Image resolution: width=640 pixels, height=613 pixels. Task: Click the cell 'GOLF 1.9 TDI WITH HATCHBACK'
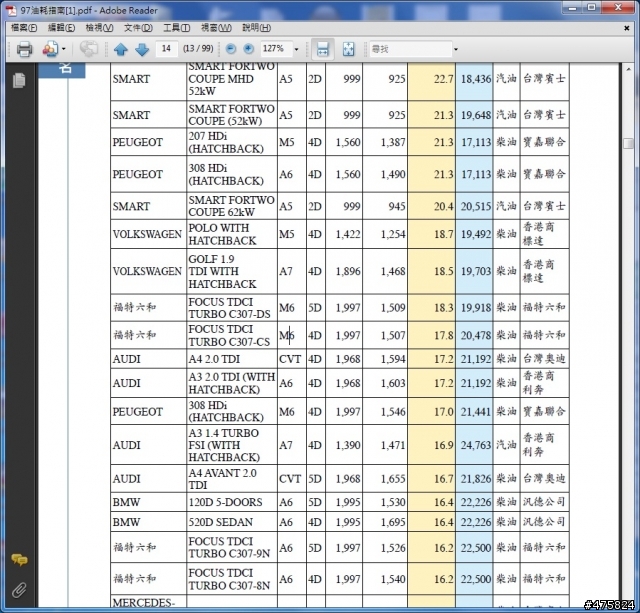tap(232, 271)
